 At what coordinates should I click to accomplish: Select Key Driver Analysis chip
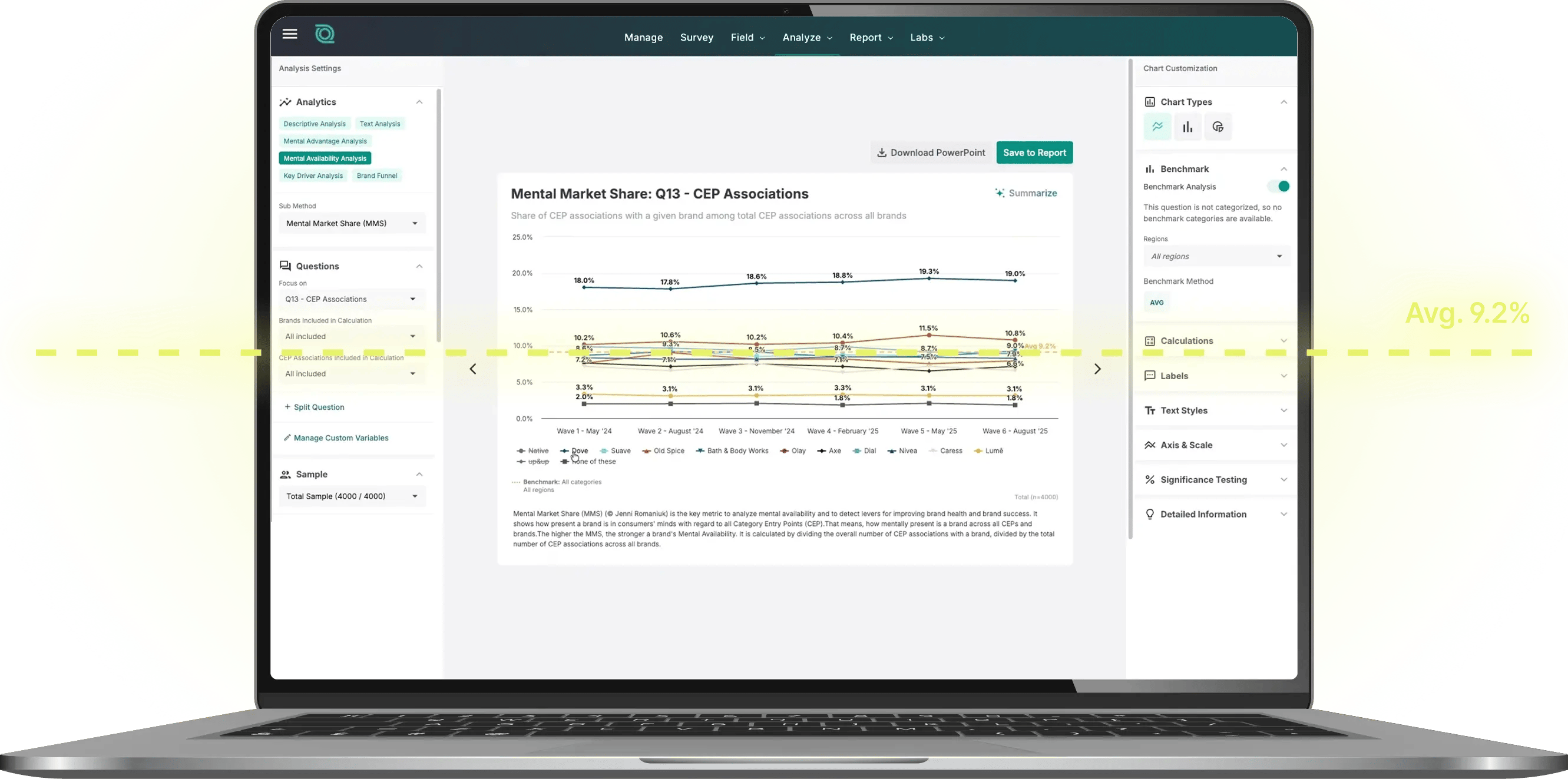click(313, 175)
